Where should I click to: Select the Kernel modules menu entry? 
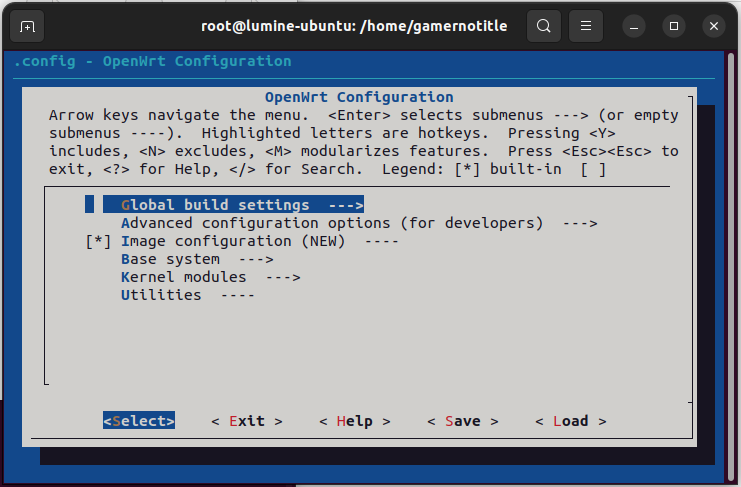(183, 277)
